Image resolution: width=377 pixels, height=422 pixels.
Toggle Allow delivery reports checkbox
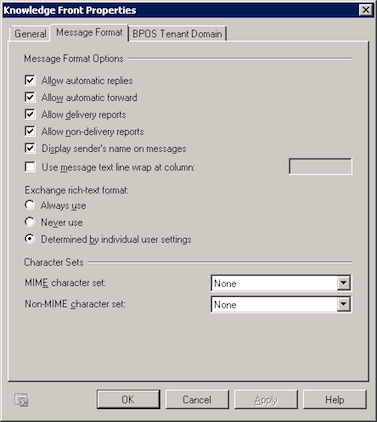pyautogui.click(x=30, y=114)
